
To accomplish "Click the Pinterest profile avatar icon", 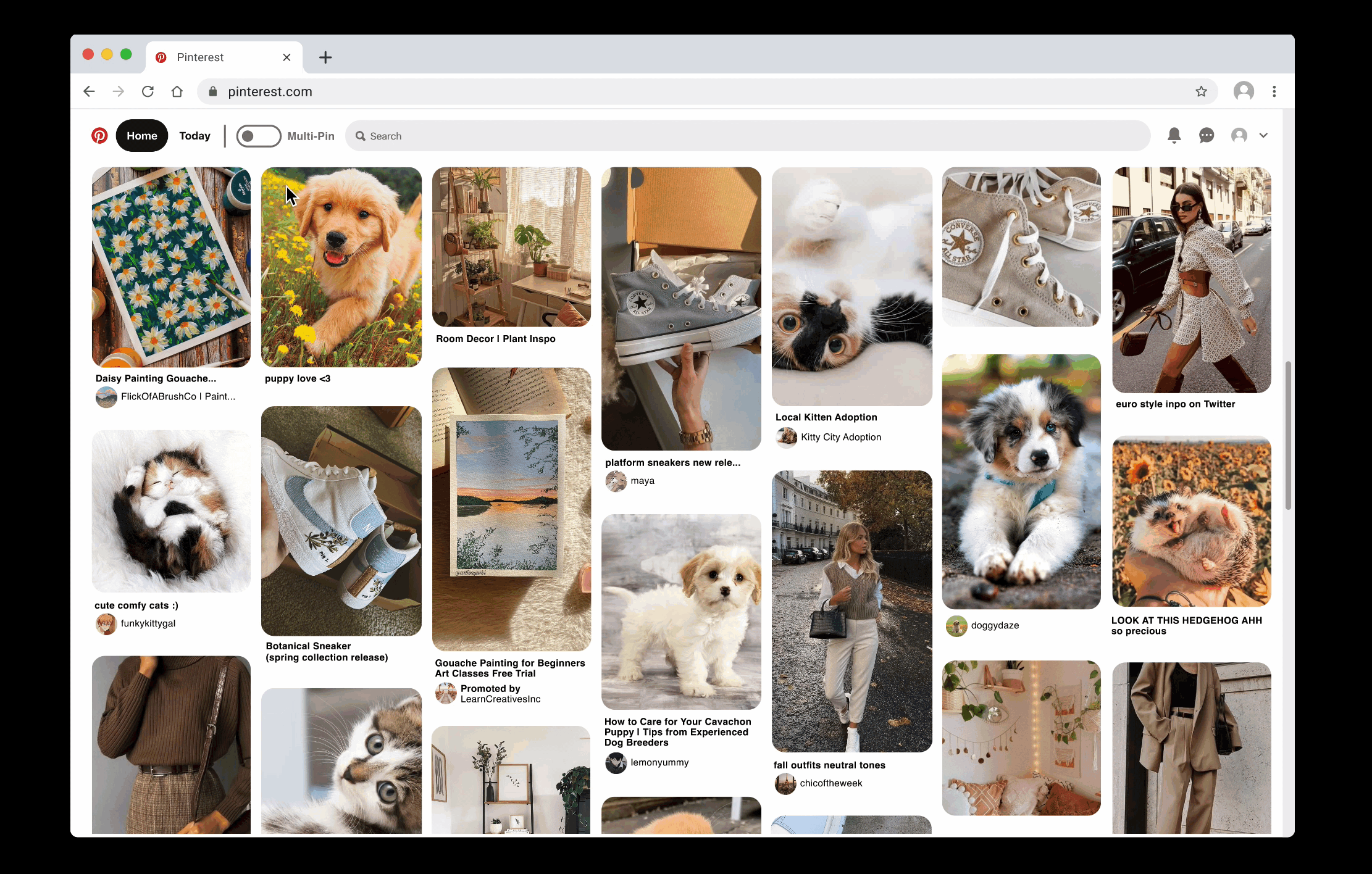I will [1239, 136].
